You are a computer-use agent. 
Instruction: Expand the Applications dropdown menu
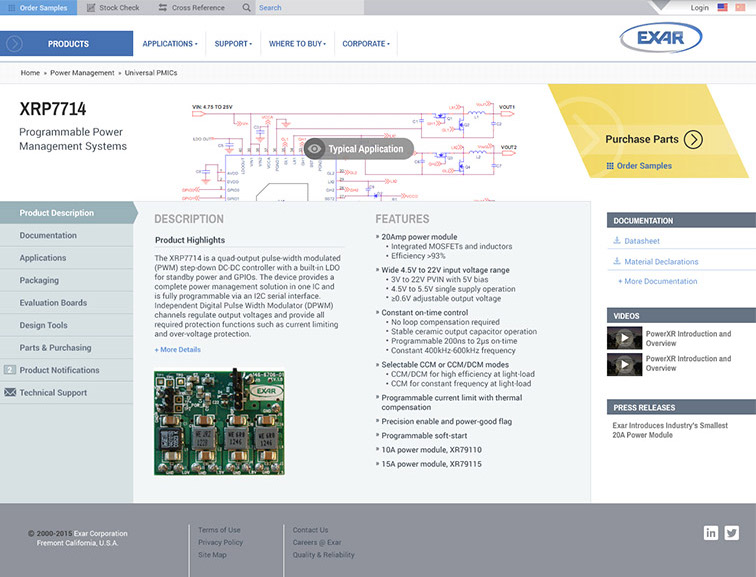click(x=169, y=44)
